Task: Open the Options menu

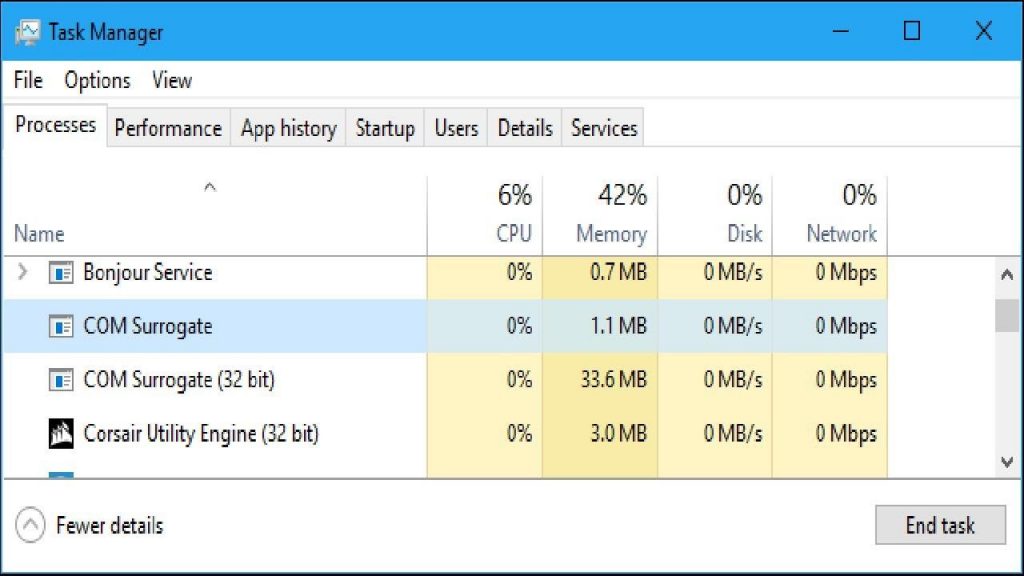Action: 96,80
